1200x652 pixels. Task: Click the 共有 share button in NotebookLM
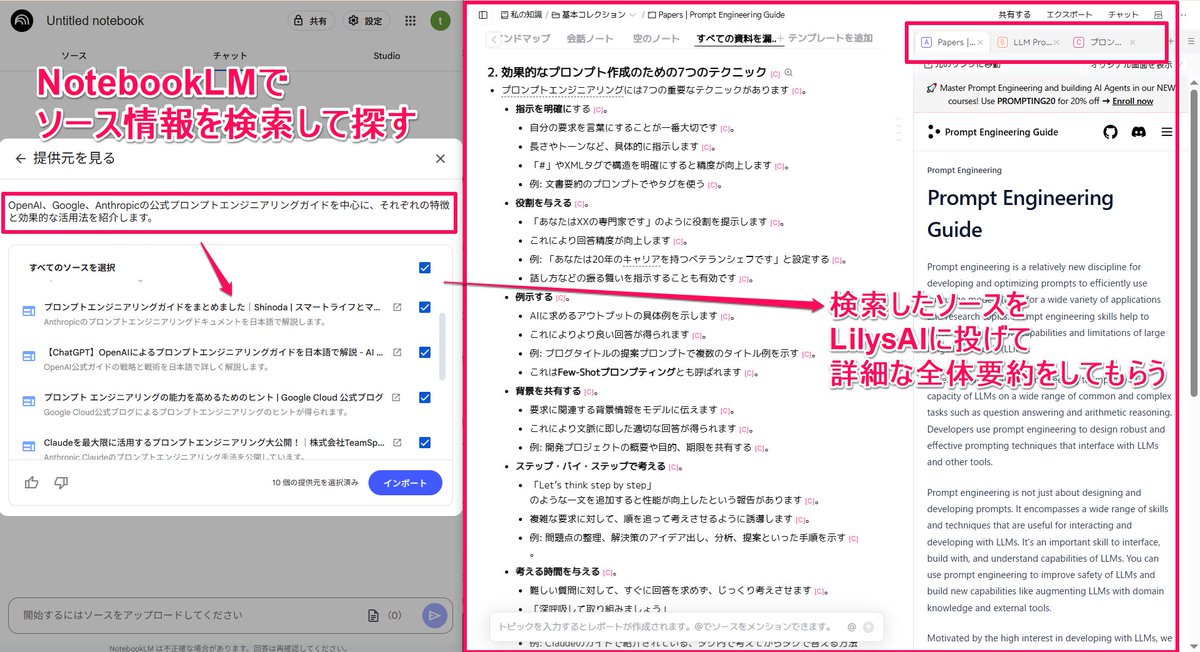tap(311, 20)
